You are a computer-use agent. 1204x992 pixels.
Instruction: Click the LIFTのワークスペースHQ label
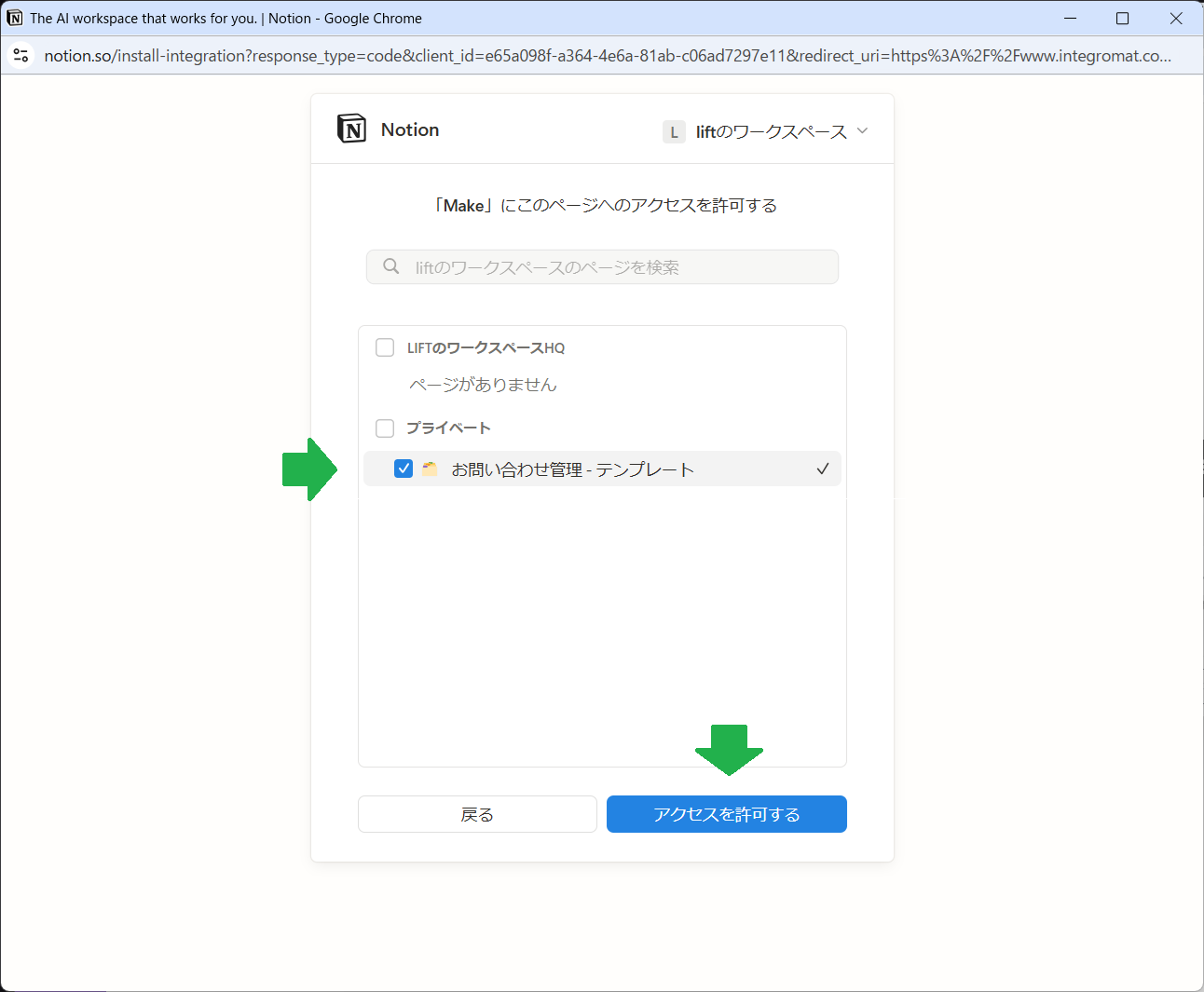486,348
